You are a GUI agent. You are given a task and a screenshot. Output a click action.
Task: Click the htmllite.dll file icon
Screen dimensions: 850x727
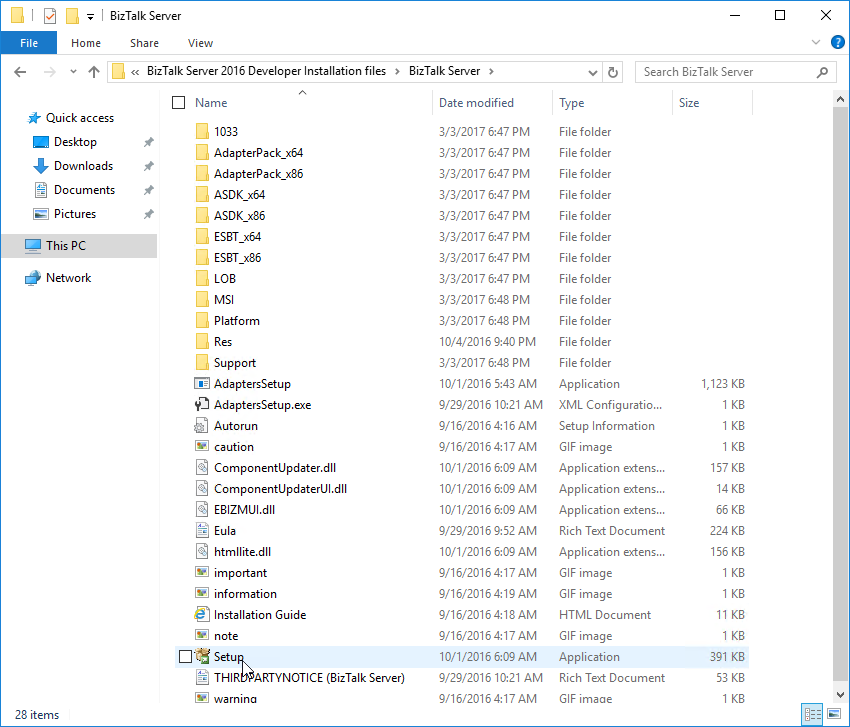202,551
